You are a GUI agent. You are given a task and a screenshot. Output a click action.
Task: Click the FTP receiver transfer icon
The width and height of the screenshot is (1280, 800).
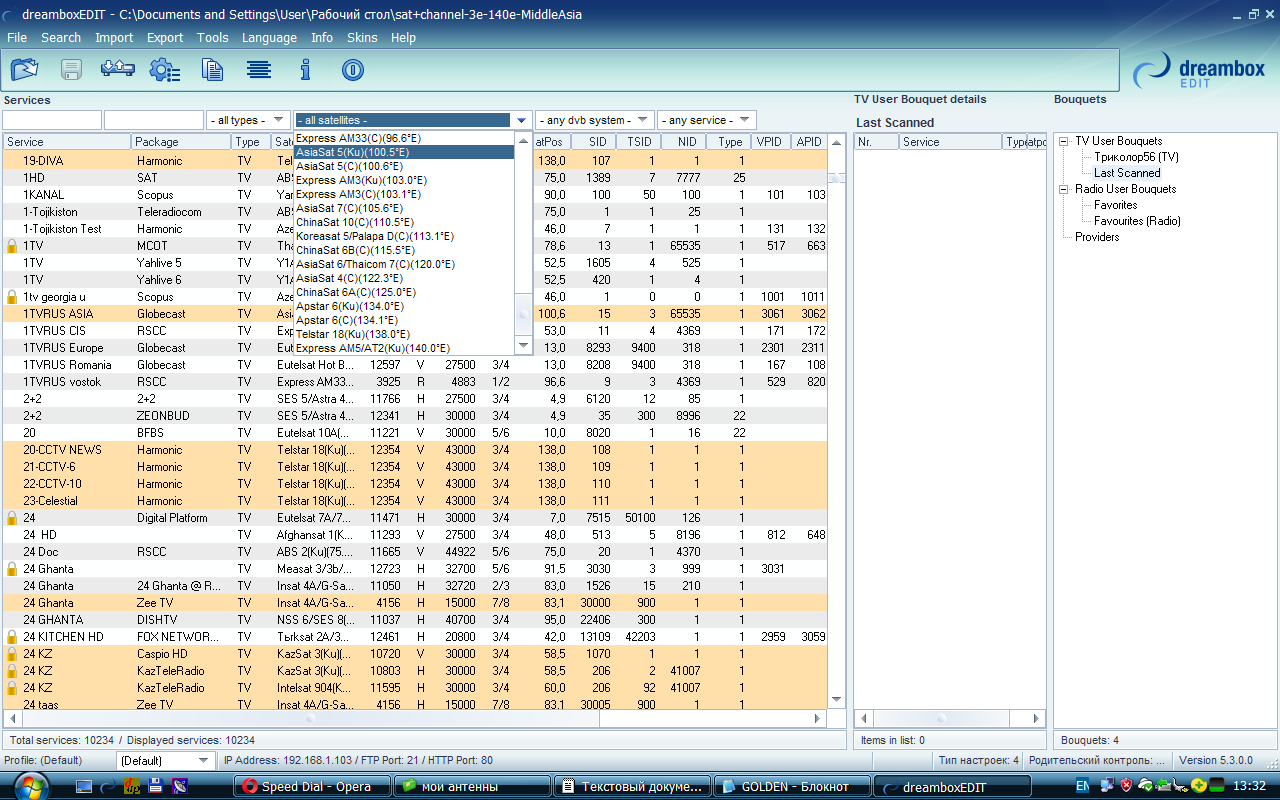tap(118, 69)
